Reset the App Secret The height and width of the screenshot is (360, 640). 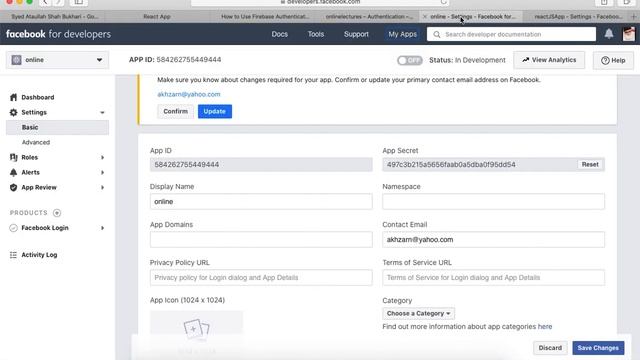(x=590, y=164)
